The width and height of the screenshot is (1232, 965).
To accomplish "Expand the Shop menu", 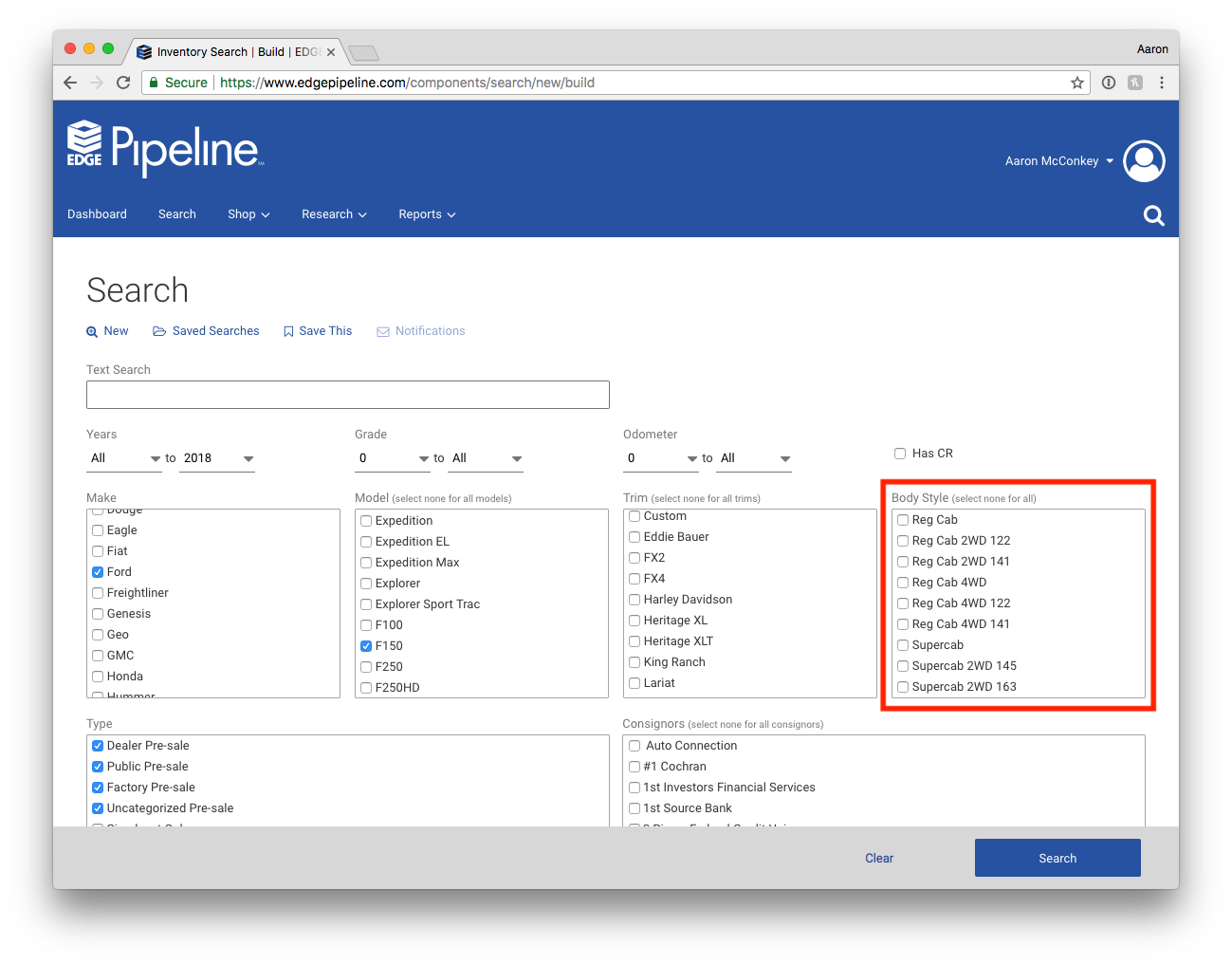I will 248,214.
